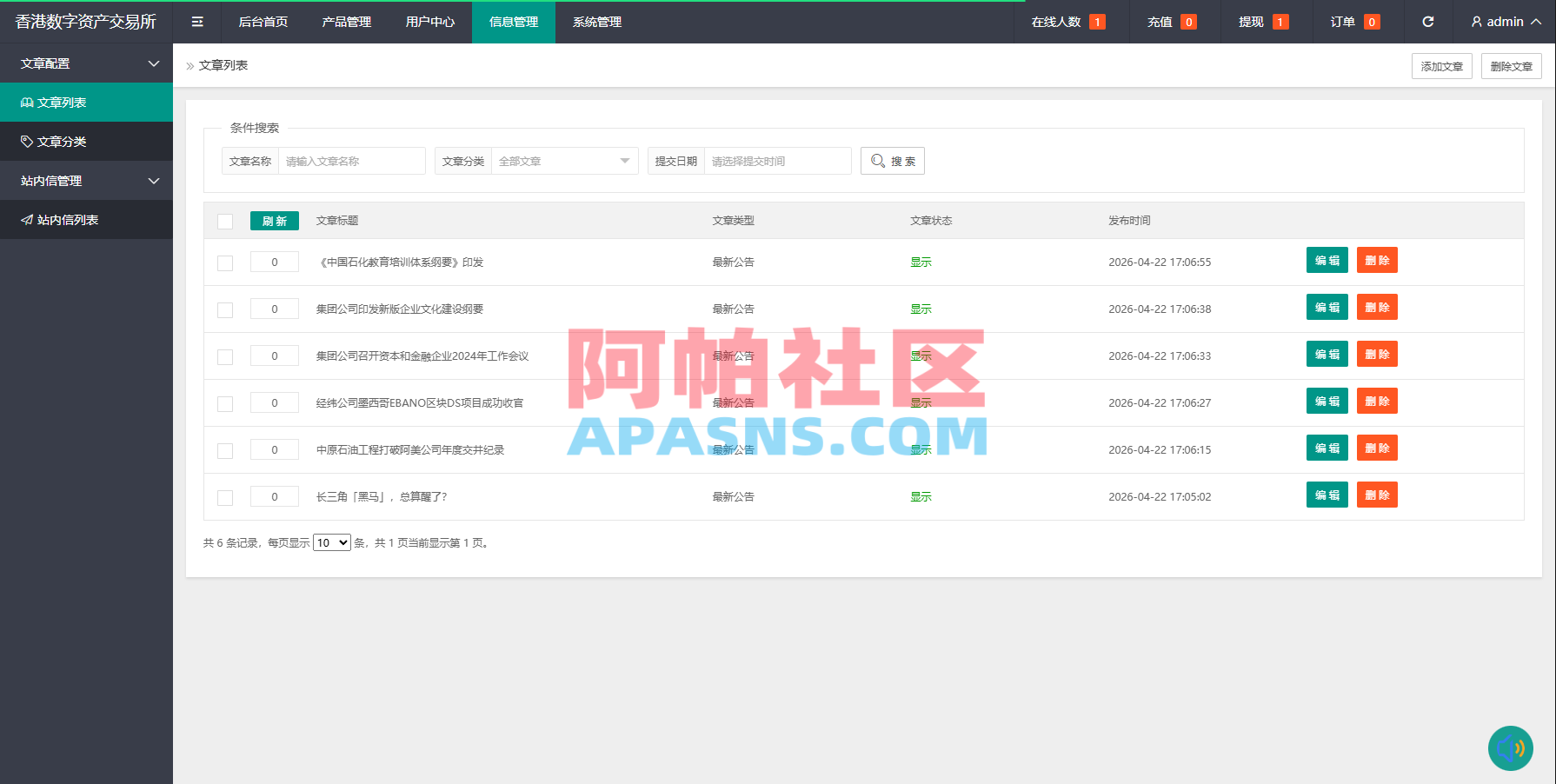Image resolution: width=1556 pixels, height=784 pixels.
Task: Check the row for 《中国石化教育培训体系纲要》印发
Action: [x=225, y=263]
